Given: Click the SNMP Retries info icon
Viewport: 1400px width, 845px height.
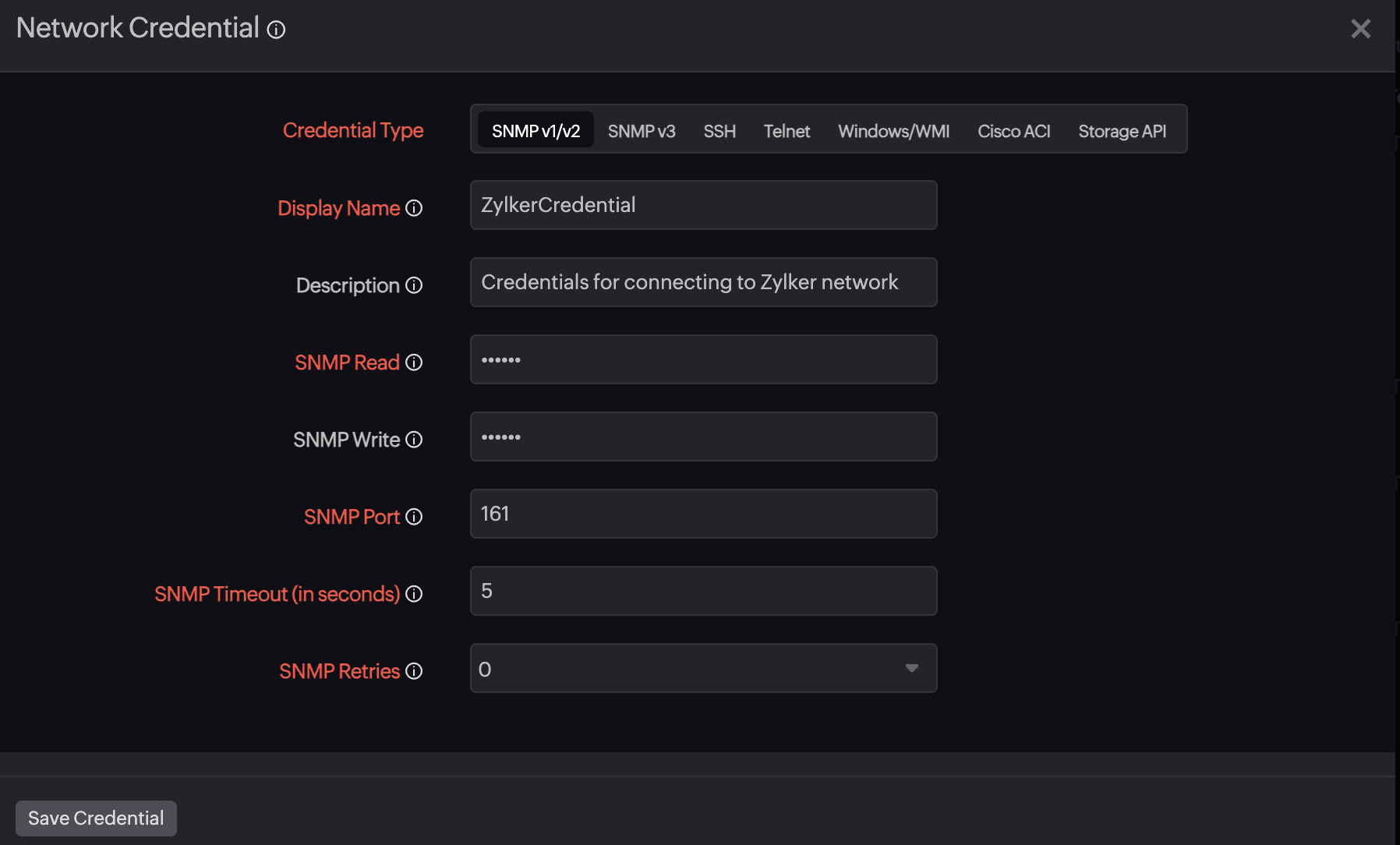Looking at the screenshot, I should [x=412, y=671].
